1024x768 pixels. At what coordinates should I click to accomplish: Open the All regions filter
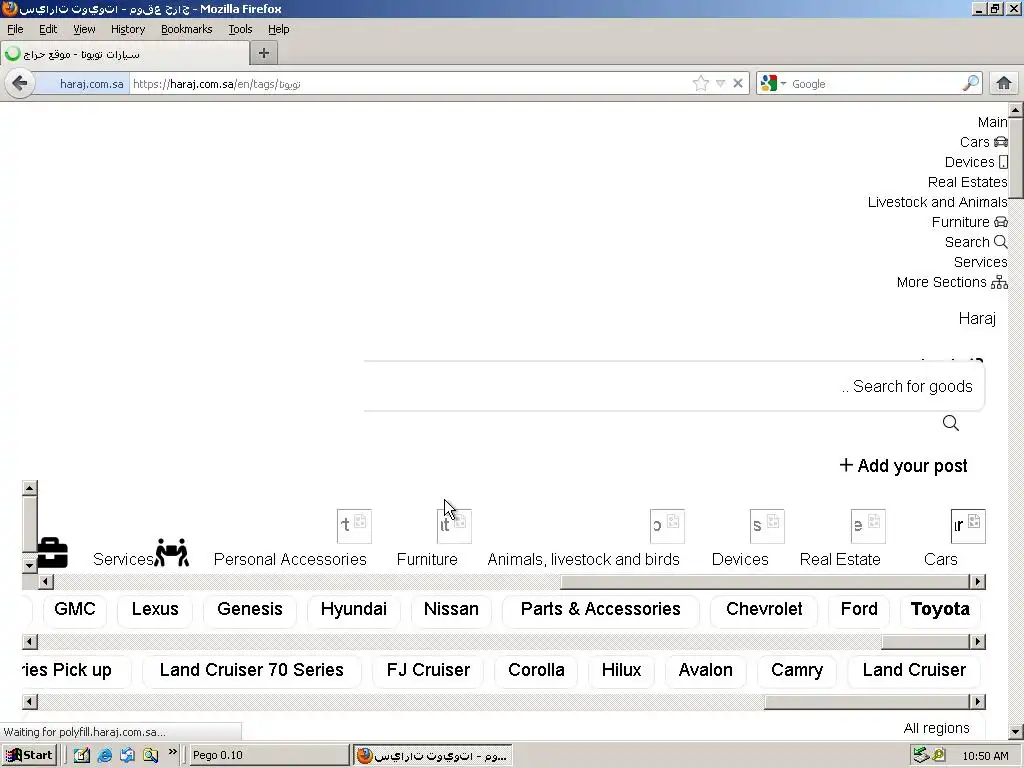936,728
